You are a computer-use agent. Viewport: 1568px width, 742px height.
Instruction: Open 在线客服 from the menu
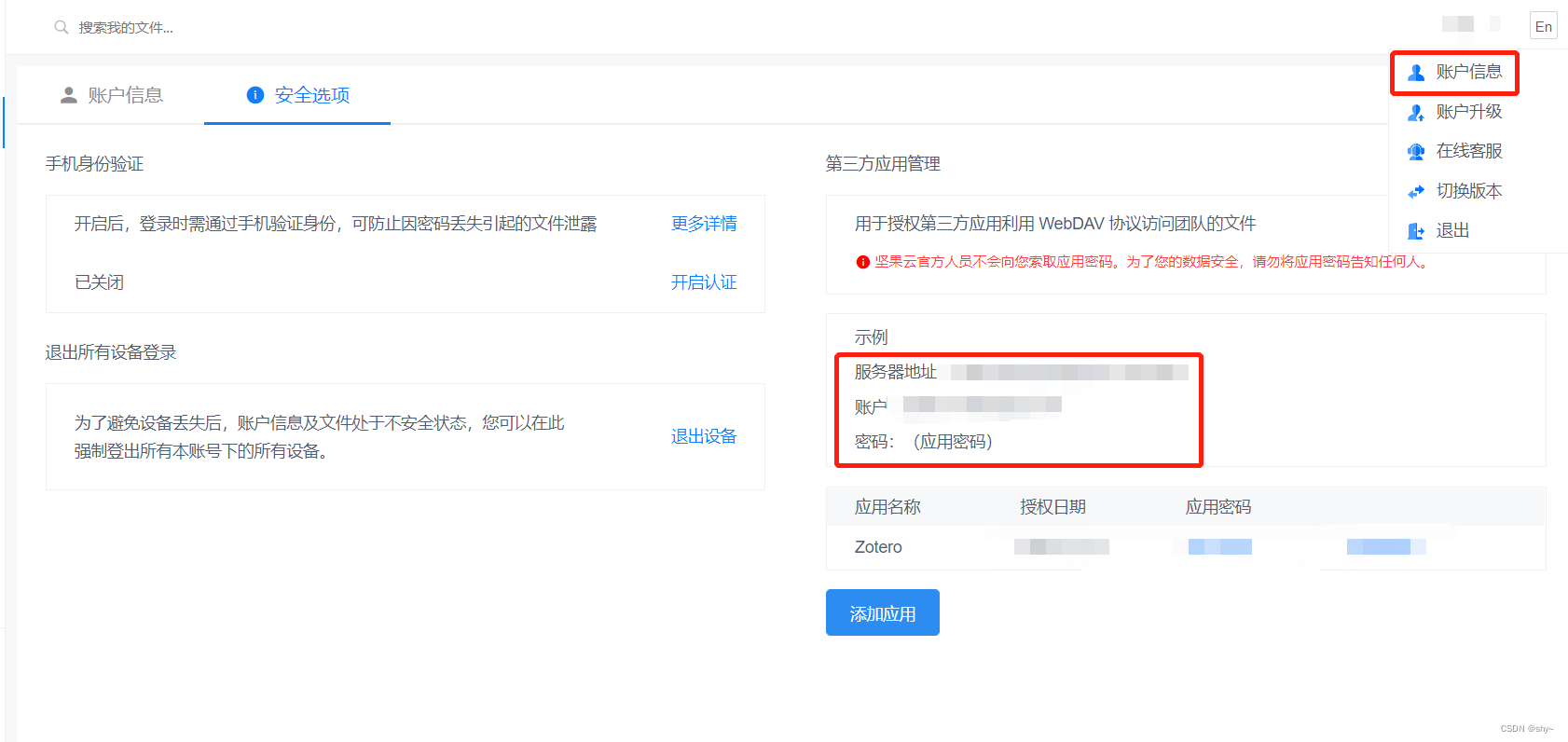1455,151
